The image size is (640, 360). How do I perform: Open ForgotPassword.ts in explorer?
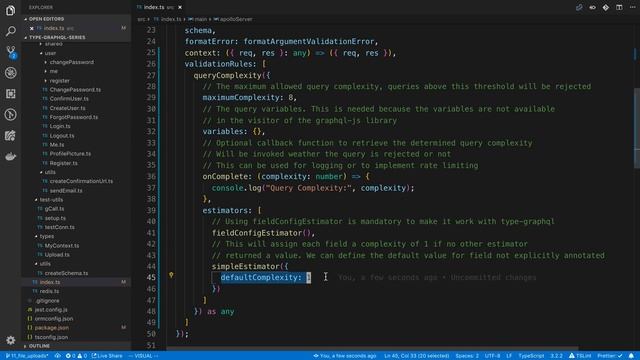pyautogui.click(x=74, y=117)
